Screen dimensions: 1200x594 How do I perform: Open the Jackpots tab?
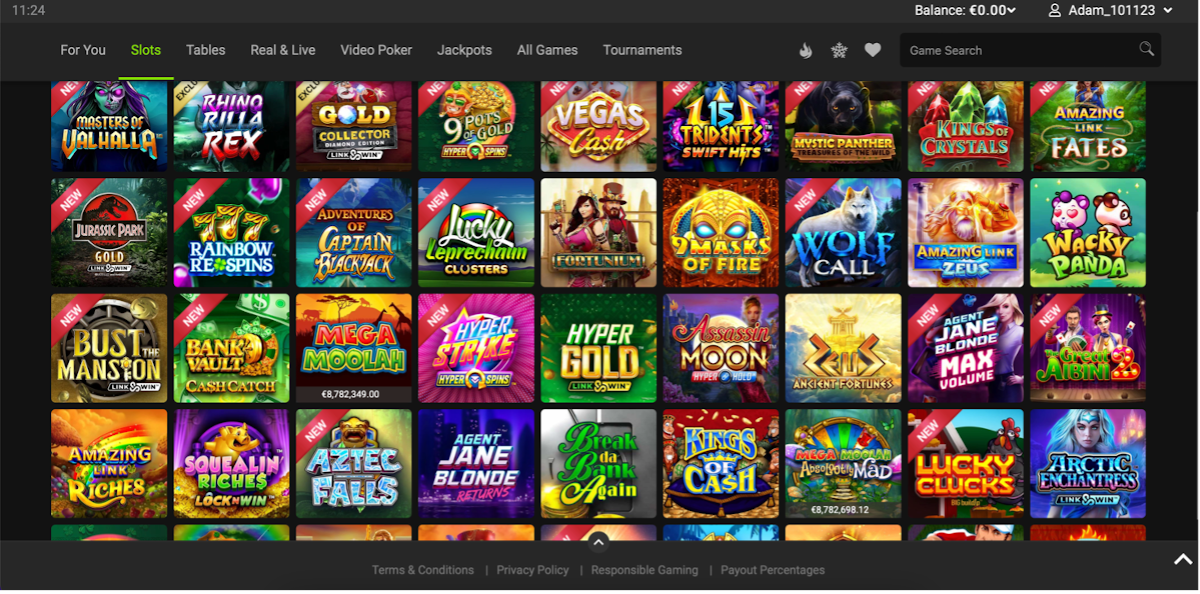pyautogui.click(x=464, y=50)
